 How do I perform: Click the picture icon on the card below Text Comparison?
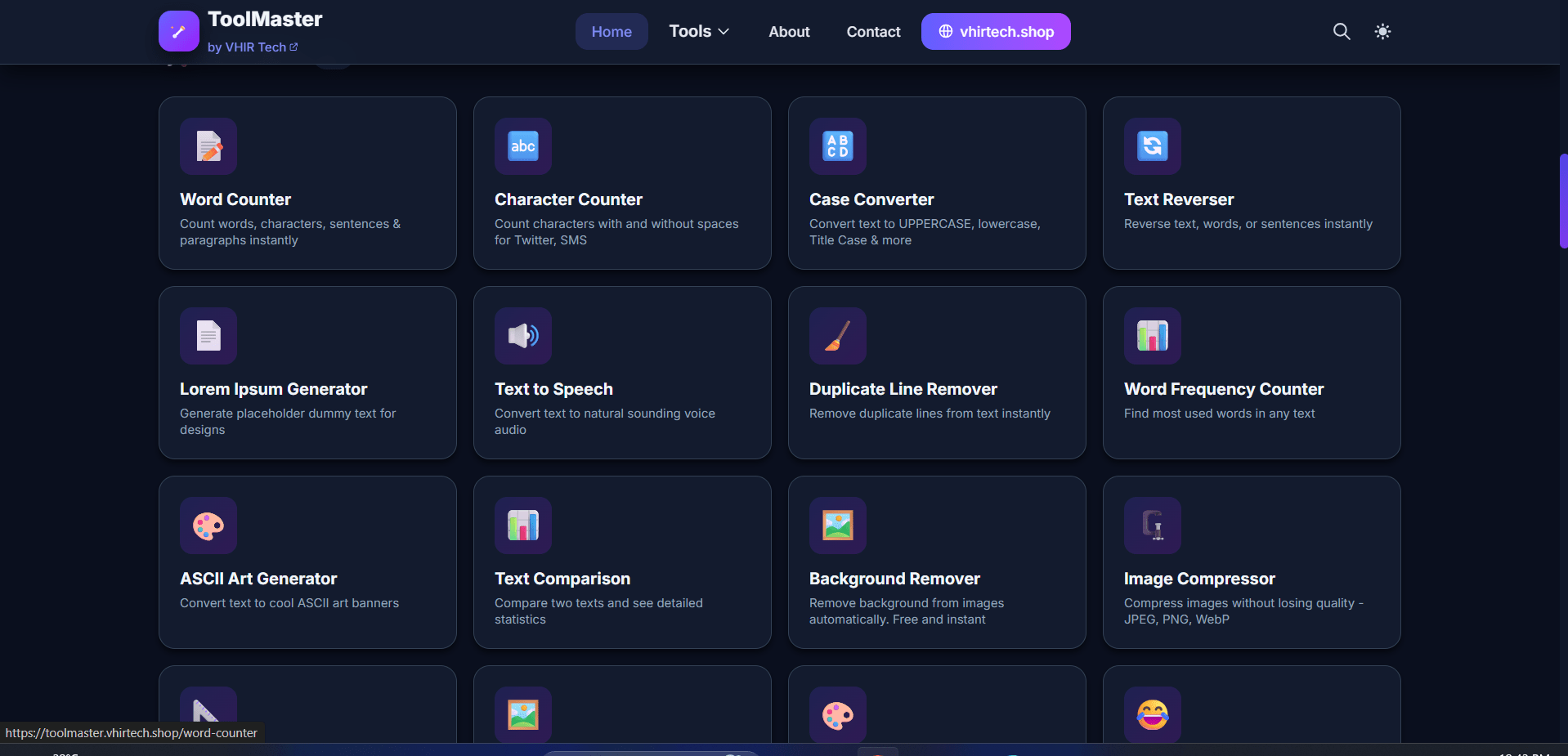coord(523,715)
